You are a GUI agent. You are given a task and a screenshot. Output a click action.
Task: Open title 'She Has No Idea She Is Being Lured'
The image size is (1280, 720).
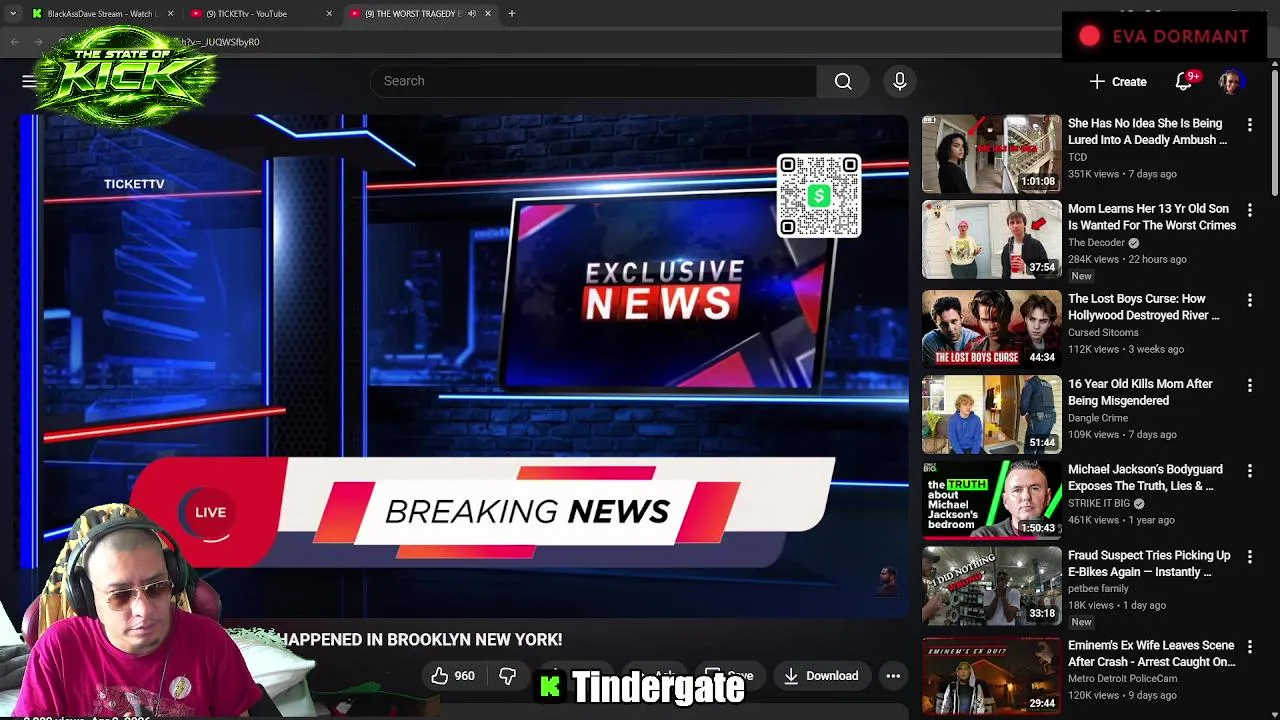1147,132
